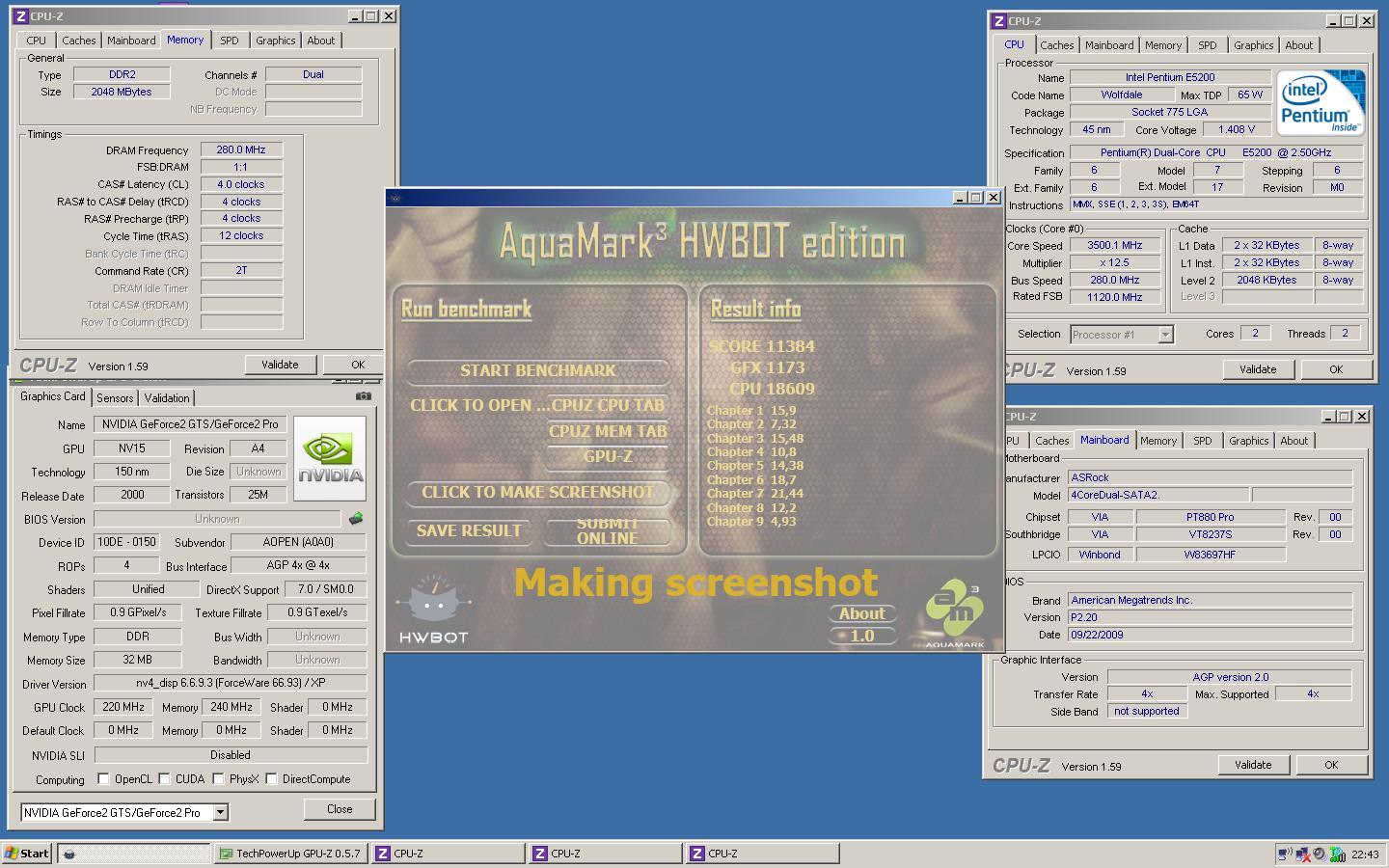Open Mainboard tab in CPU window of CPU-Z
The image size is (1389, 868).
point(1109,45)
